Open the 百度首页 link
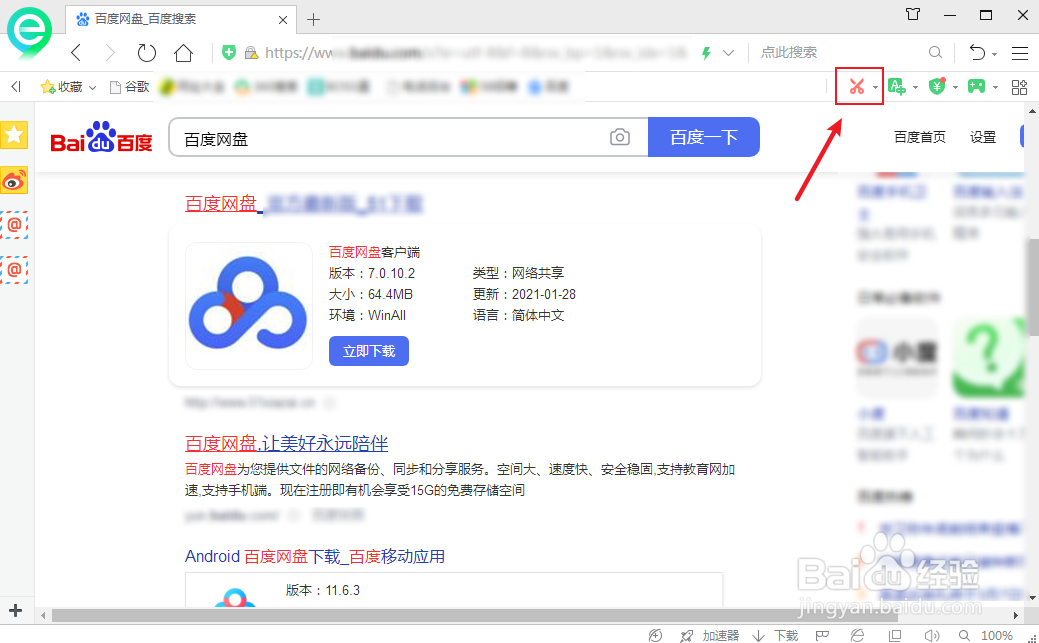The width and height of the screenshot is (1039, 643). click(920, 137)
